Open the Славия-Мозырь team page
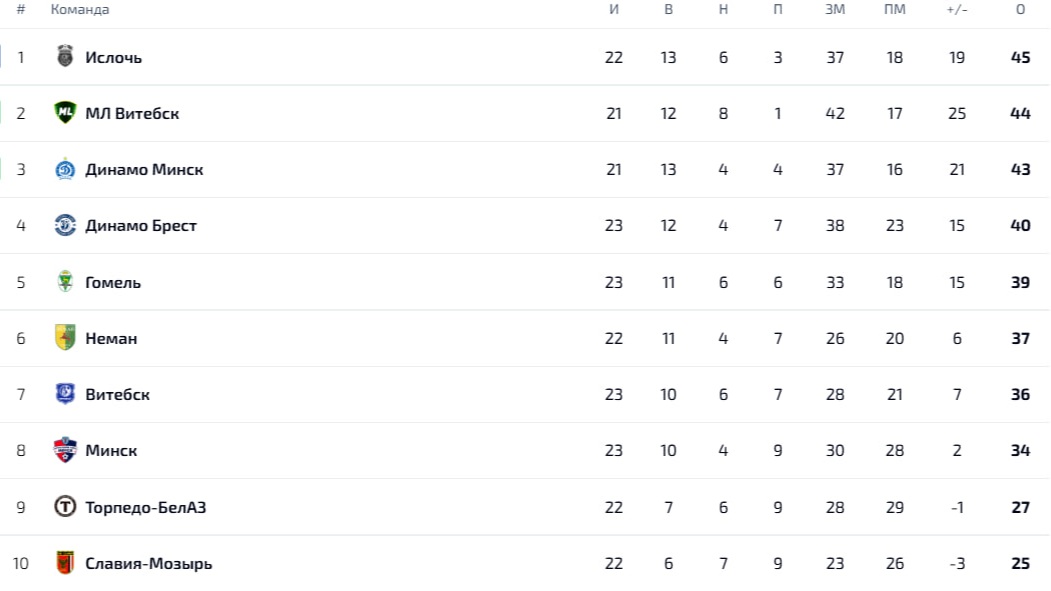This screenshot has width=1051, height=591. coord(149,564)
